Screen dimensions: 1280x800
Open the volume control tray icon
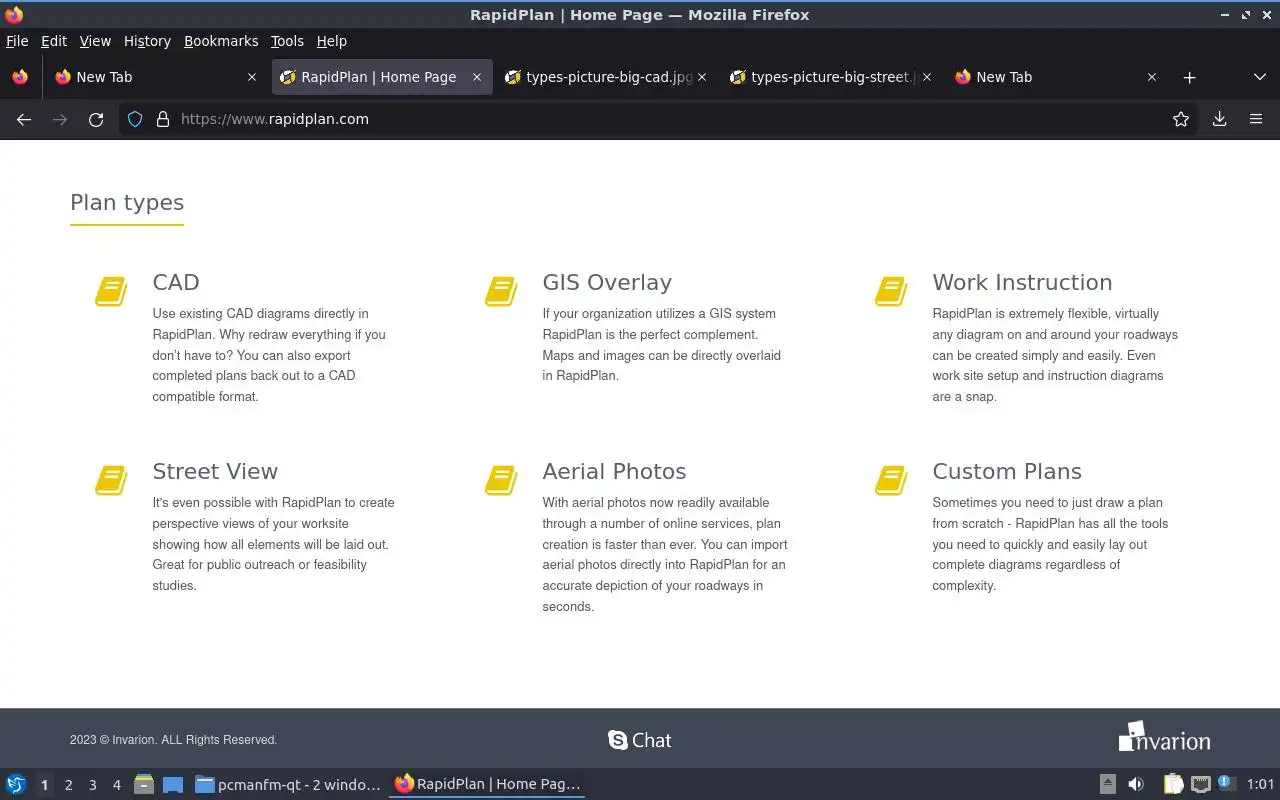(1136, 785)
